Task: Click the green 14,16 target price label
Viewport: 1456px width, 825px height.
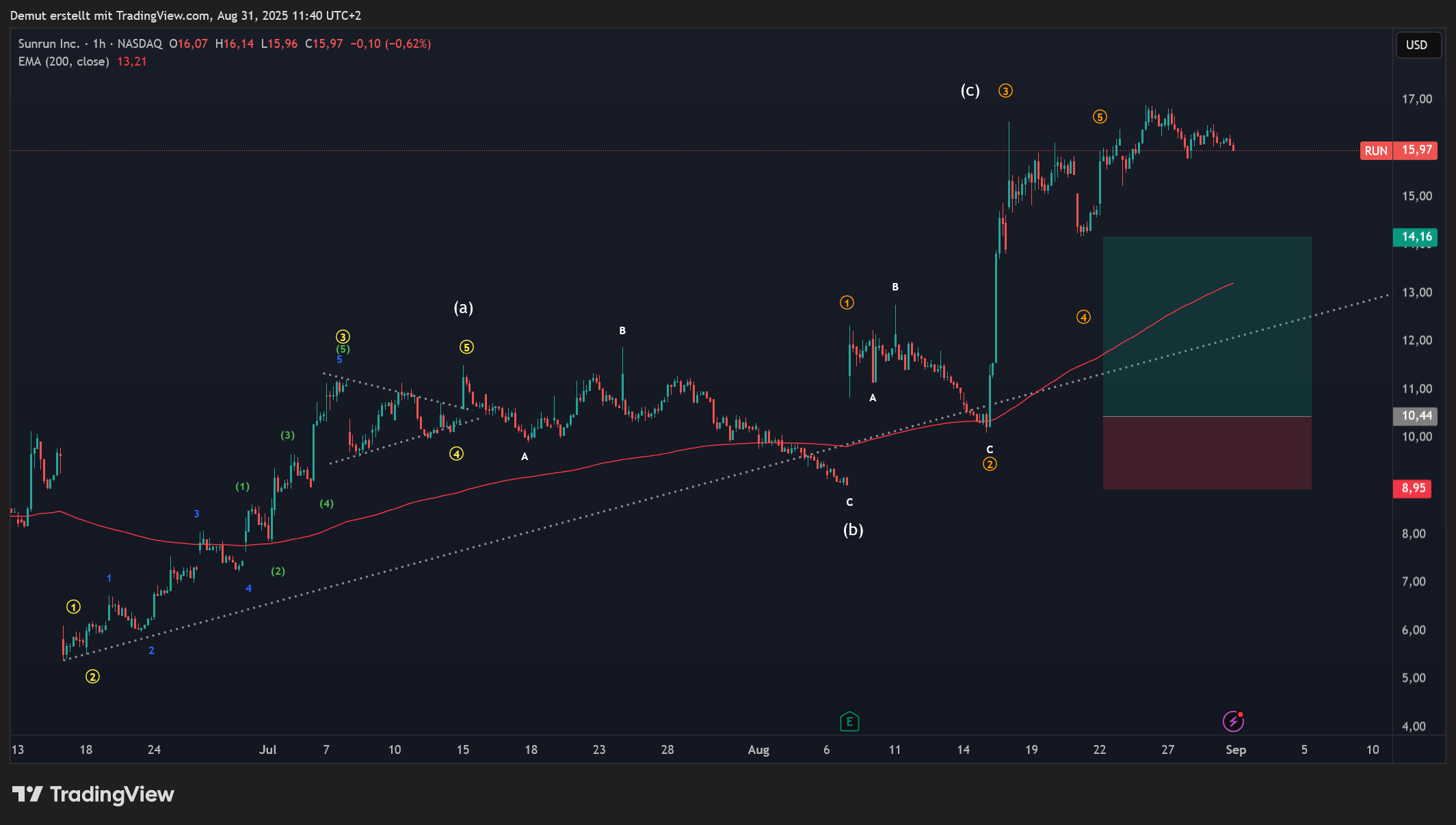Action: 1416,237
